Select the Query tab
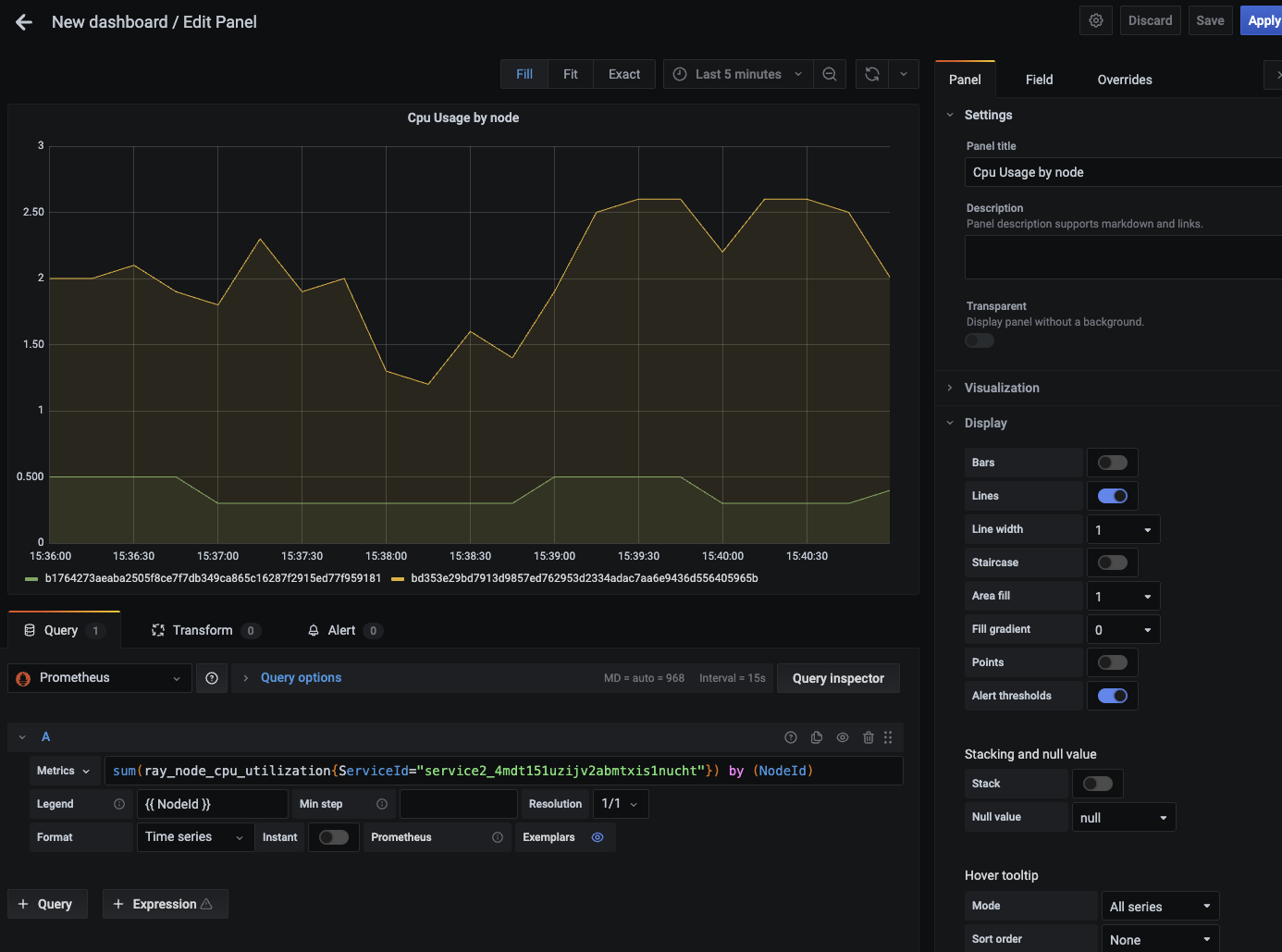1282x952 pixels. click(64, 630)
